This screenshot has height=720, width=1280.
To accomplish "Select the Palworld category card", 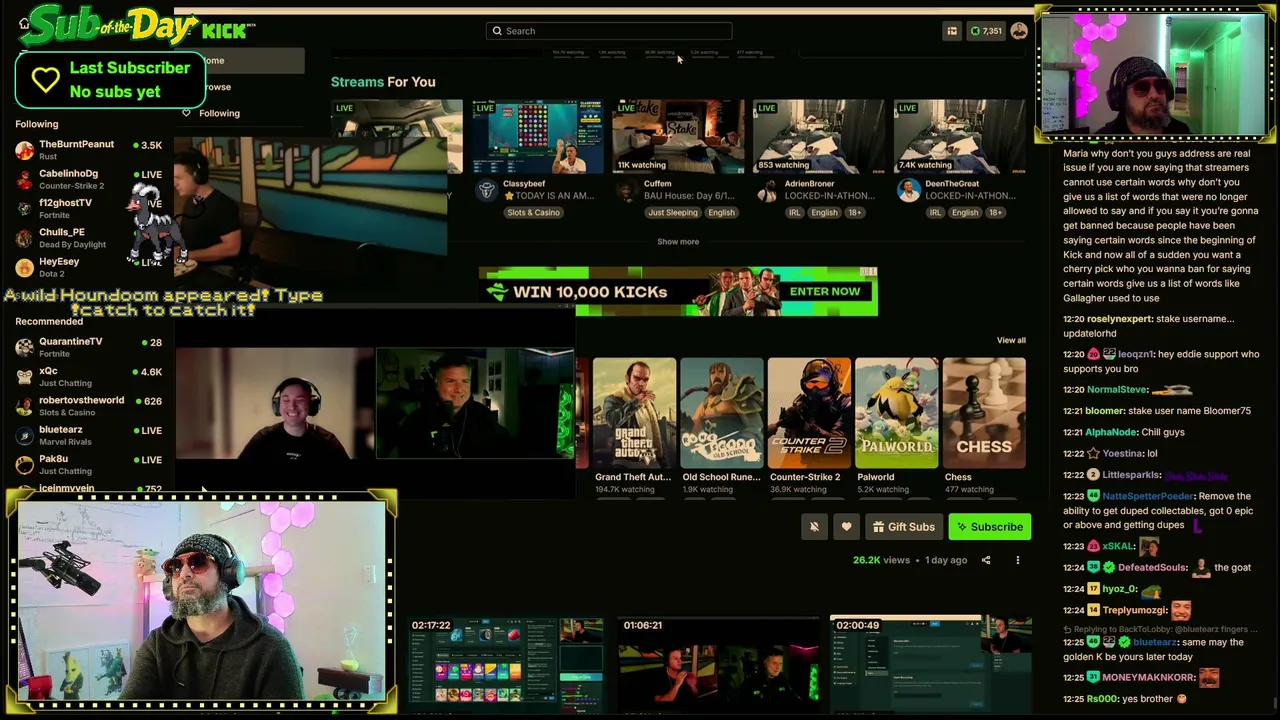I will [x=896, y=413].
